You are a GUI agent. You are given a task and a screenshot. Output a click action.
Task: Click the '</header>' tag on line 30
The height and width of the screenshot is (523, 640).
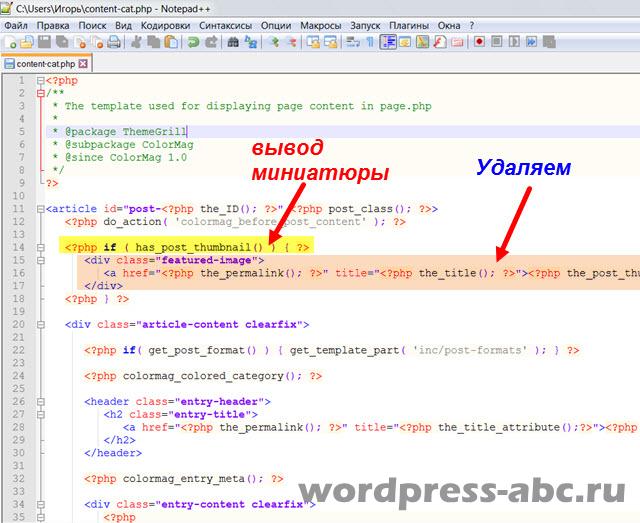(113, 453)
